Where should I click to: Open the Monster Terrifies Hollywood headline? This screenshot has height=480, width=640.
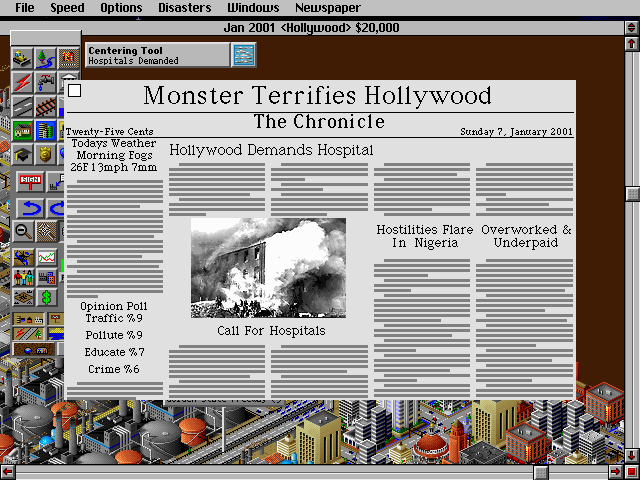(318, 96)
